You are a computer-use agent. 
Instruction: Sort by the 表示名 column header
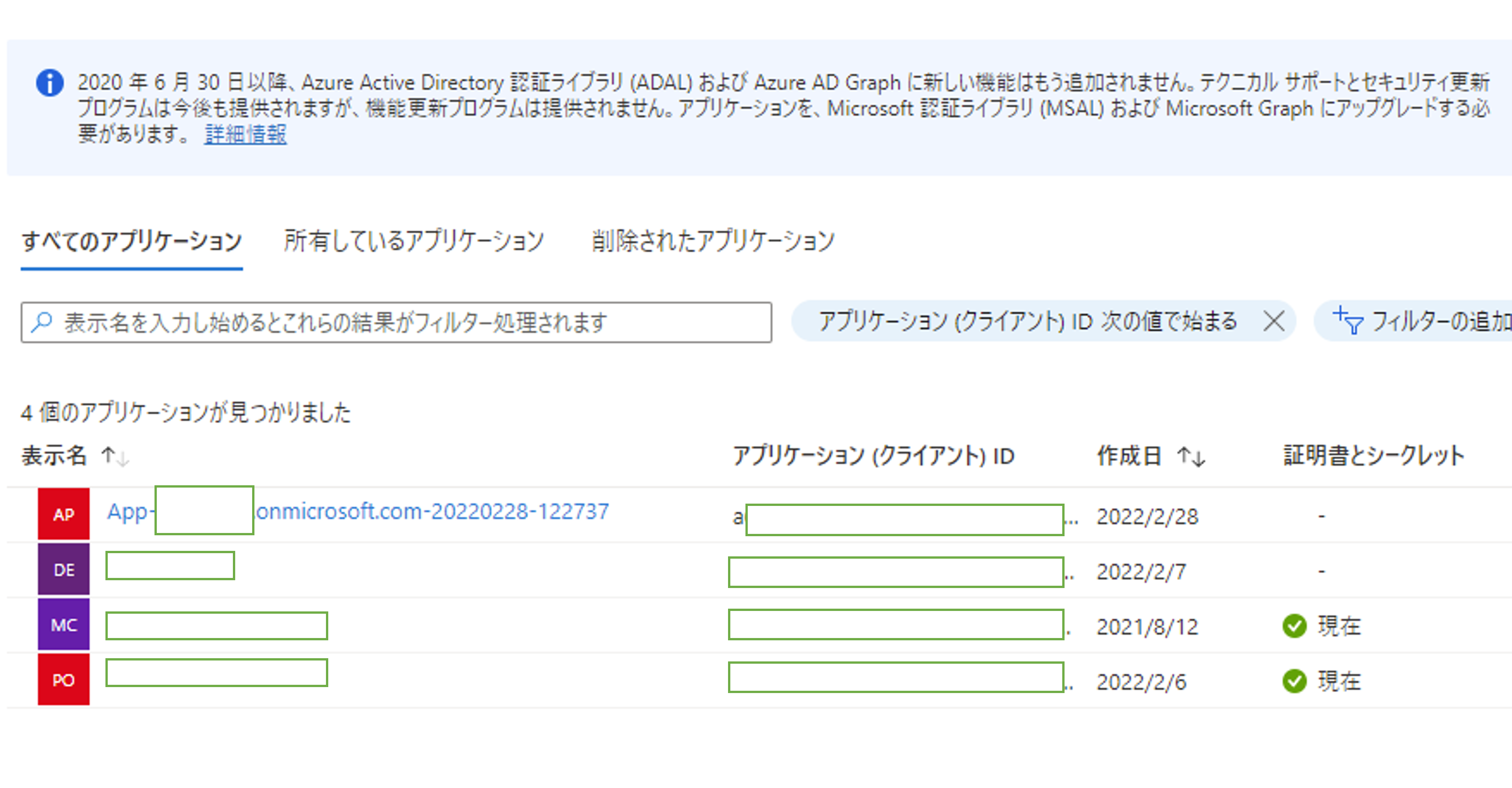pyautogui.click(x=54, y=455)
